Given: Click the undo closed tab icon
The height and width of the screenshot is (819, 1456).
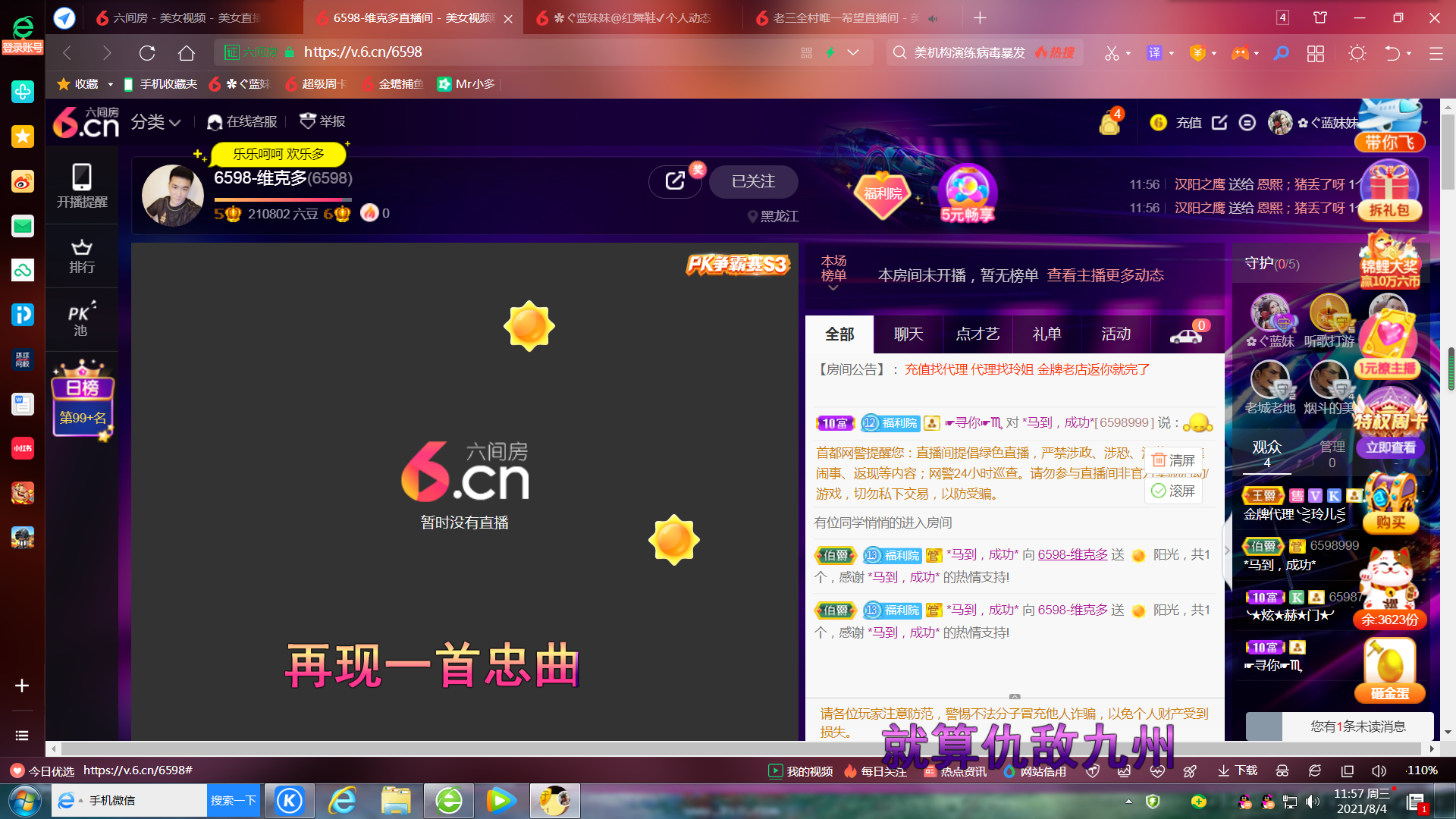Looking at the screenshot, I should pos(1392,53).
